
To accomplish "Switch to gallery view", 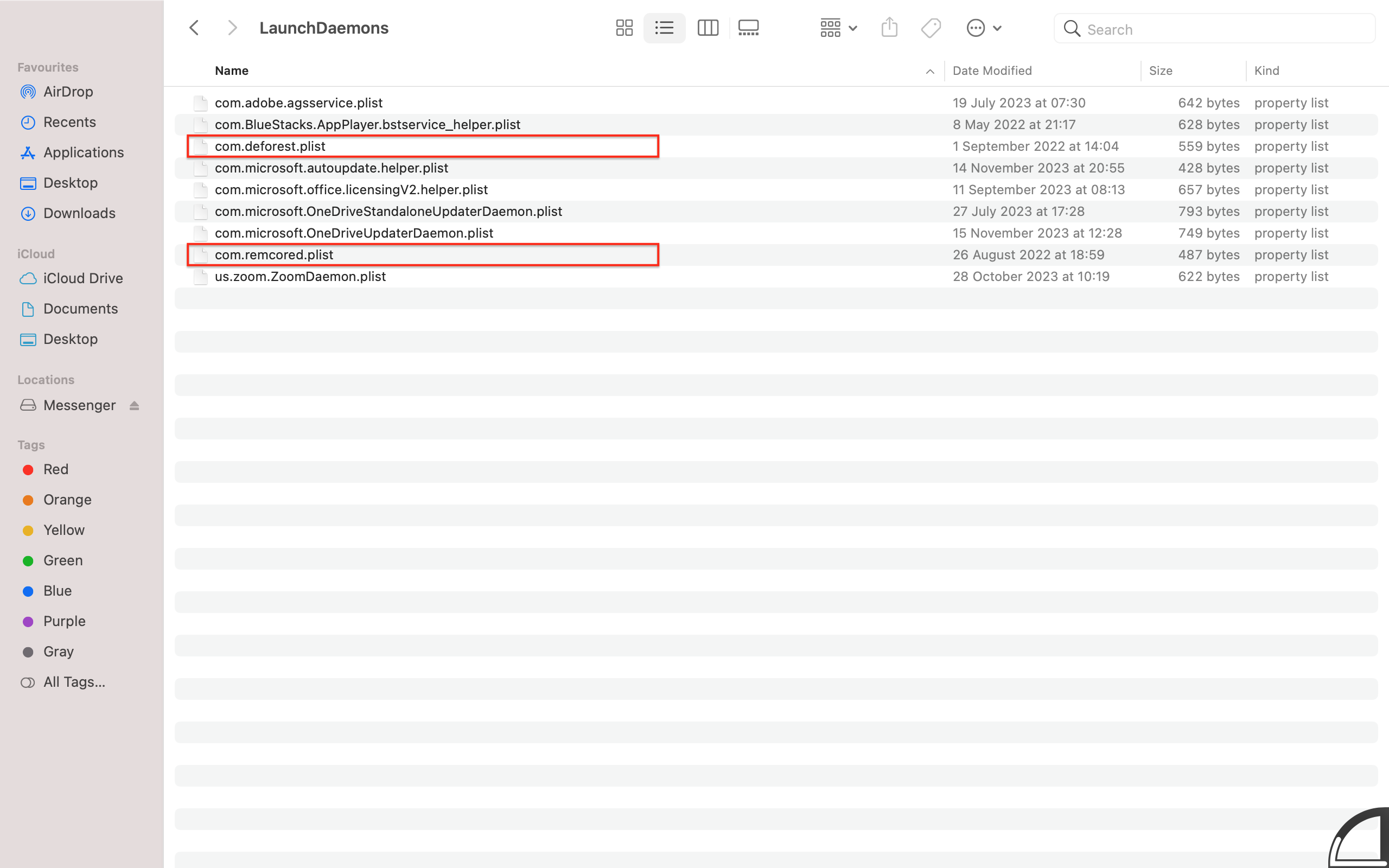I will 748,28.
